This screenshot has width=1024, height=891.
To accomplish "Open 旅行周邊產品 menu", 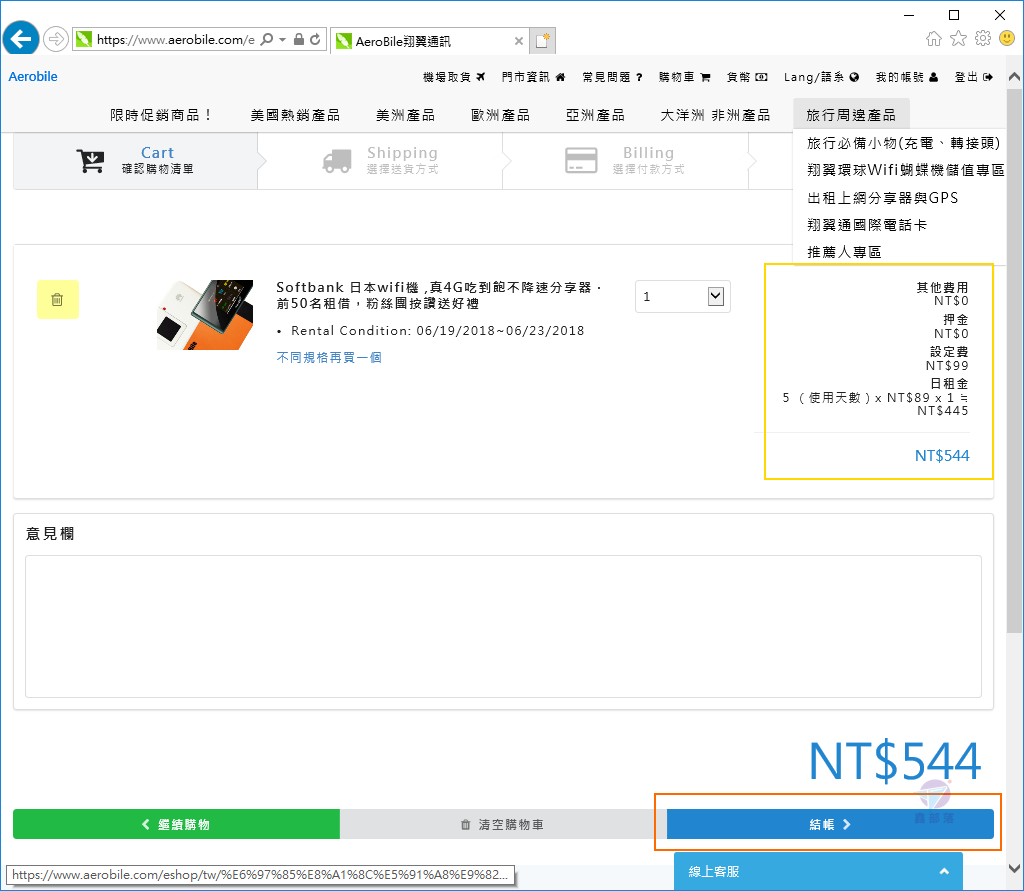I will (x=851, y=115).
